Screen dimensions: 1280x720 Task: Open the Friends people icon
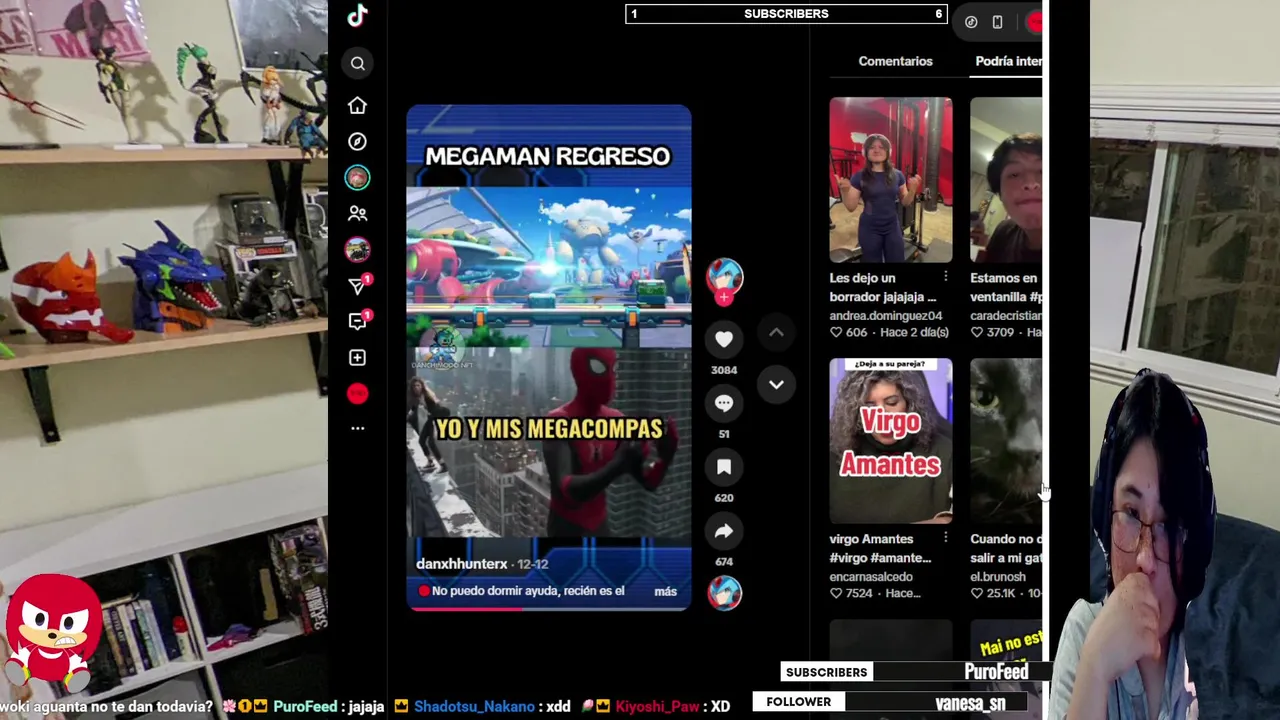pyautogui.click(x=357, y=213)
